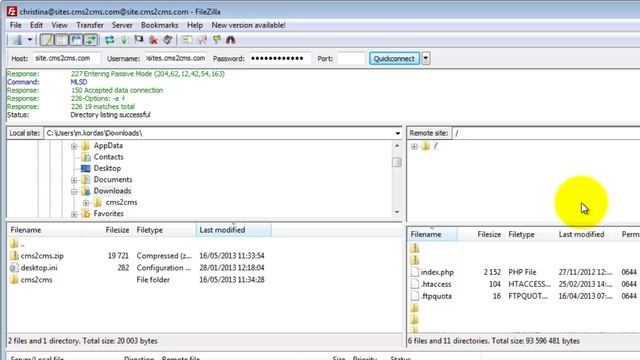Viewport: 640px width, 360px height.
Task: Toggle synchronized browsing
Action: (x=217, y=40)
